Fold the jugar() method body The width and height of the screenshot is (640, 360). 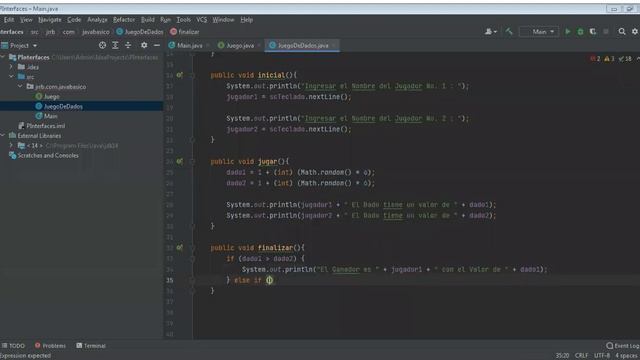192,162
